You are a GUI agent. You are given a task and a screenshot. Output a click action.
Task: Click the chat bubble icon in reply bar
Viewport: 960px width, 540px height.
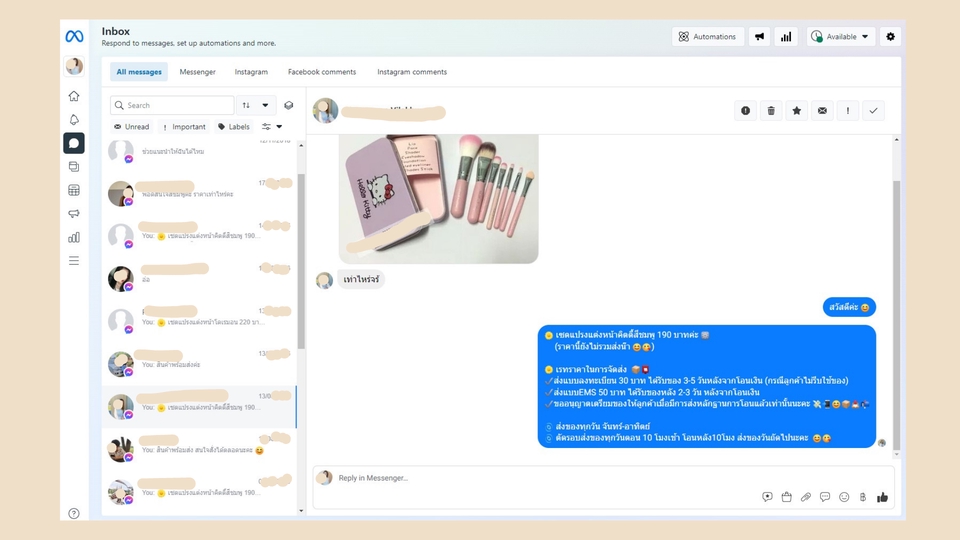[825, 497]
